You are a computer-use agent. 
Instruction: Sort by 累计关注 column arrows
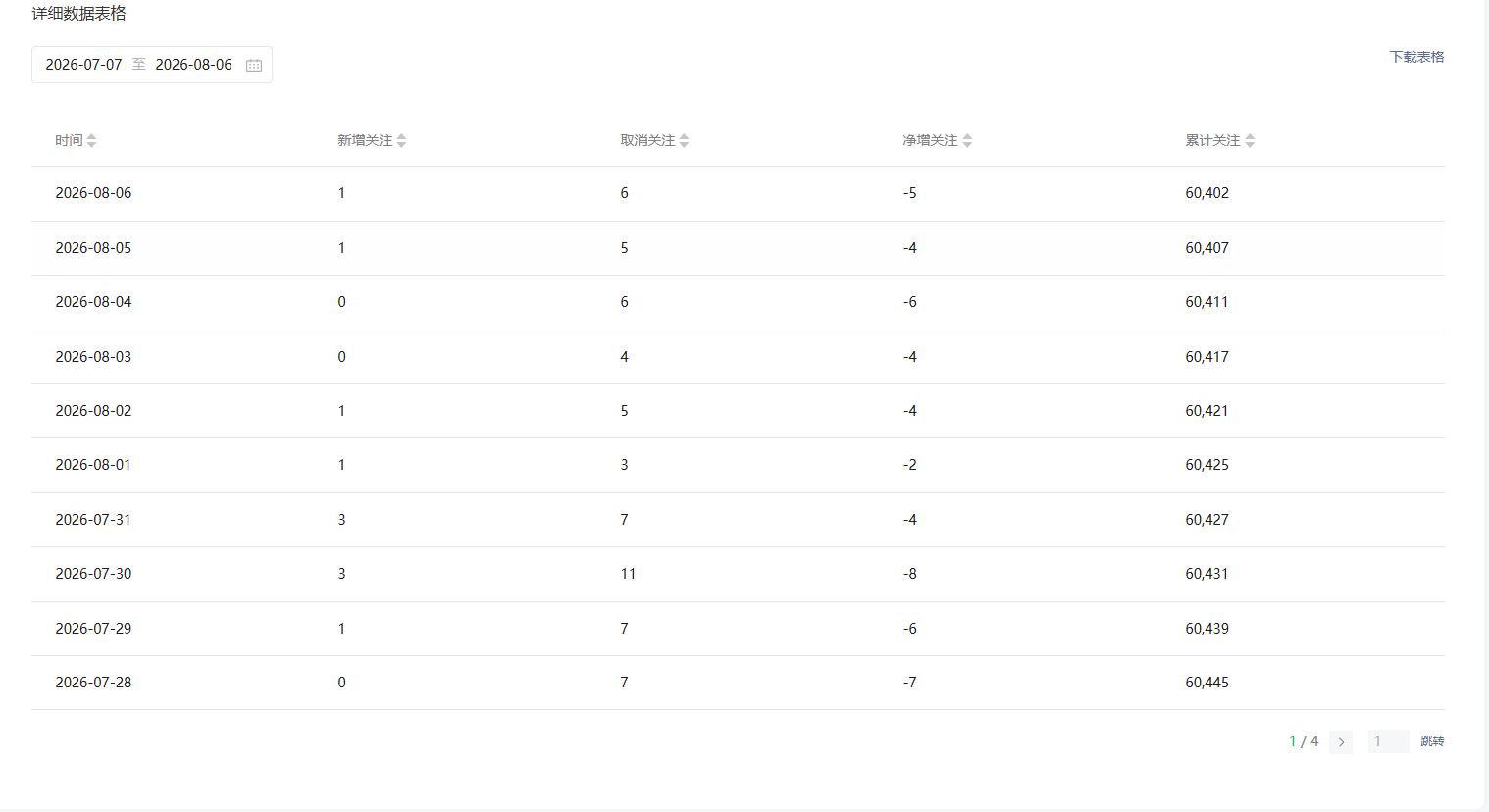click(1250, 141)
